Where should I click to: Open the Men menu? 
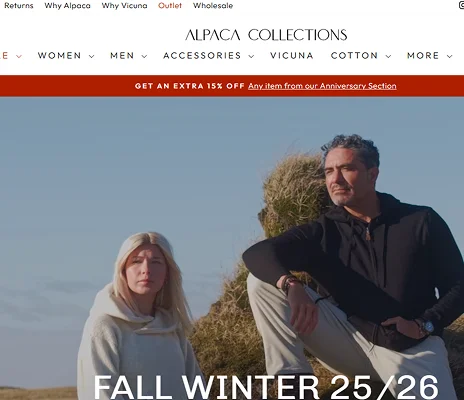pyautogui.click(x=122, y=55)
